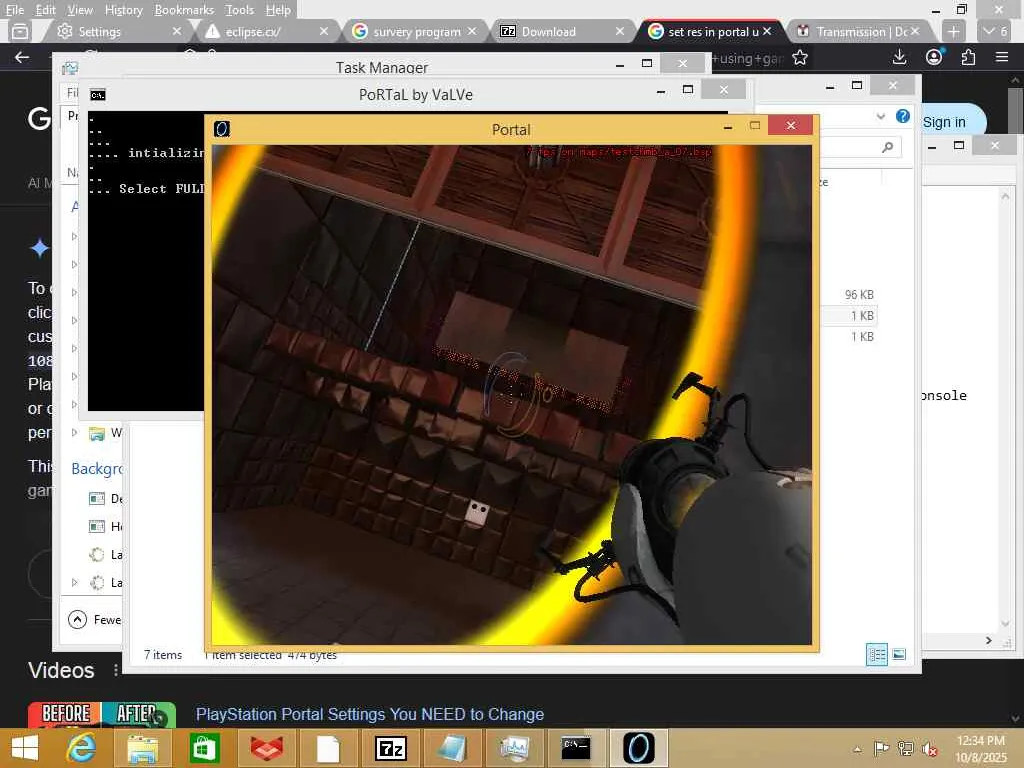Select the Portal game taskbar icon

[x=638, y=748]
